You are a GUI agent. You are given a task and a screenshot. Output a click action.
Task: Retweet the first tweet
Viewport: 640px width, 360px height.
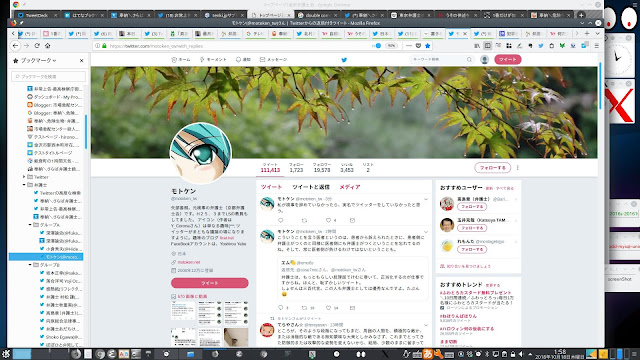click(x=304, y=220)
